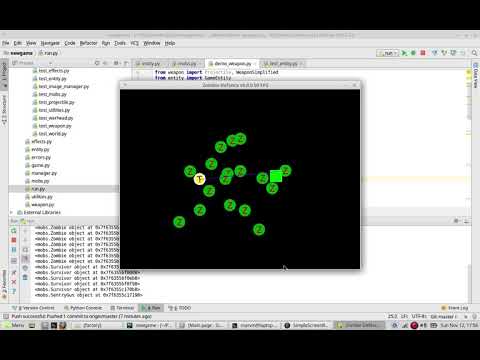Click the Debug bug icon in toolbar
The width and height of the screenshot is (480, 360).
[x=413, y=53]
